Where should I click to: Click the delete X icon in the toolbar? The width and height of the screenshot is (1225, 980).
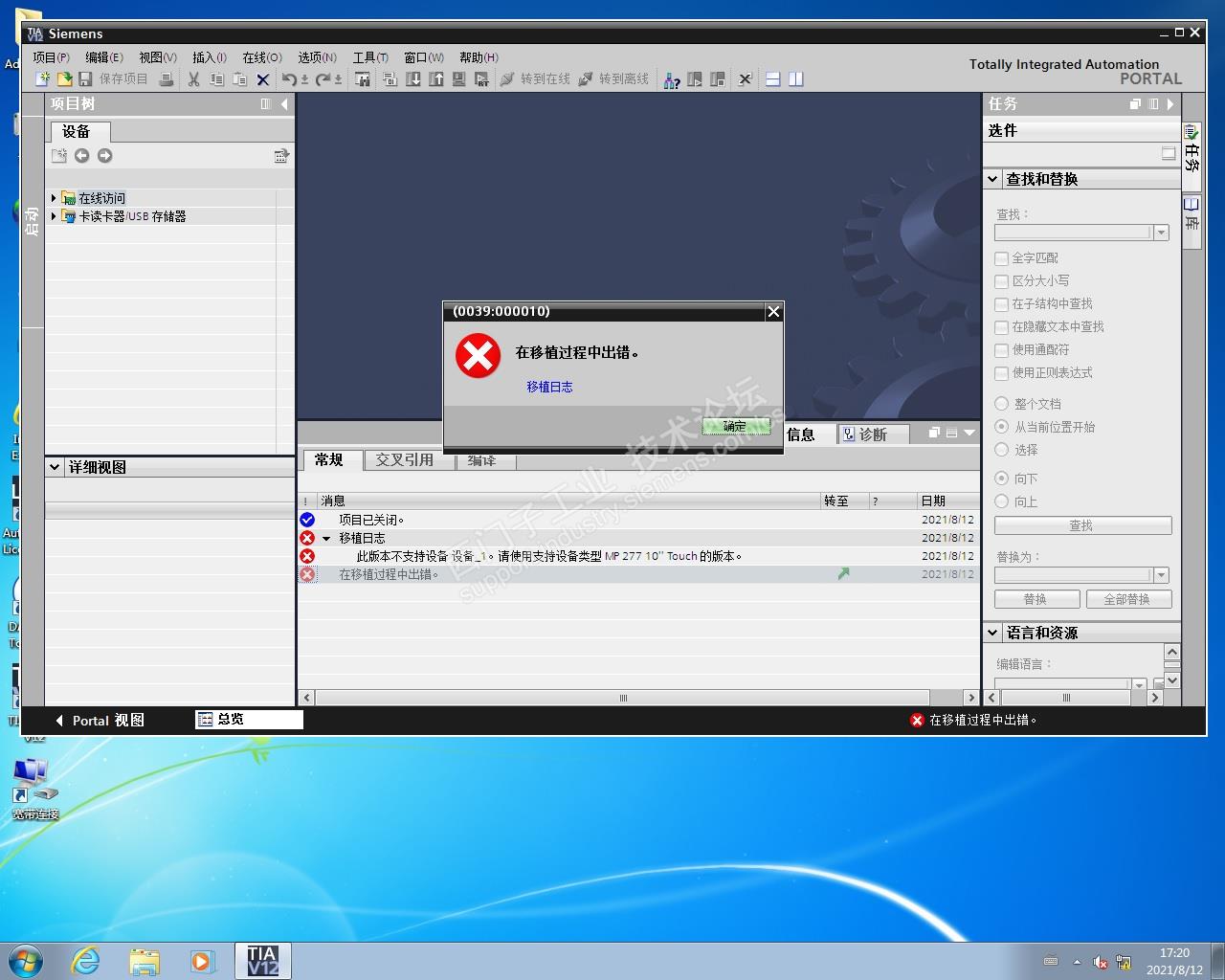click(x=263, y=79)
